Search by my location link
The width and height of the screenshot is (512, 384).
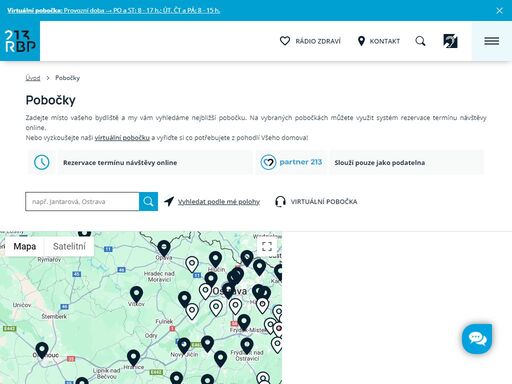point(219,202)
